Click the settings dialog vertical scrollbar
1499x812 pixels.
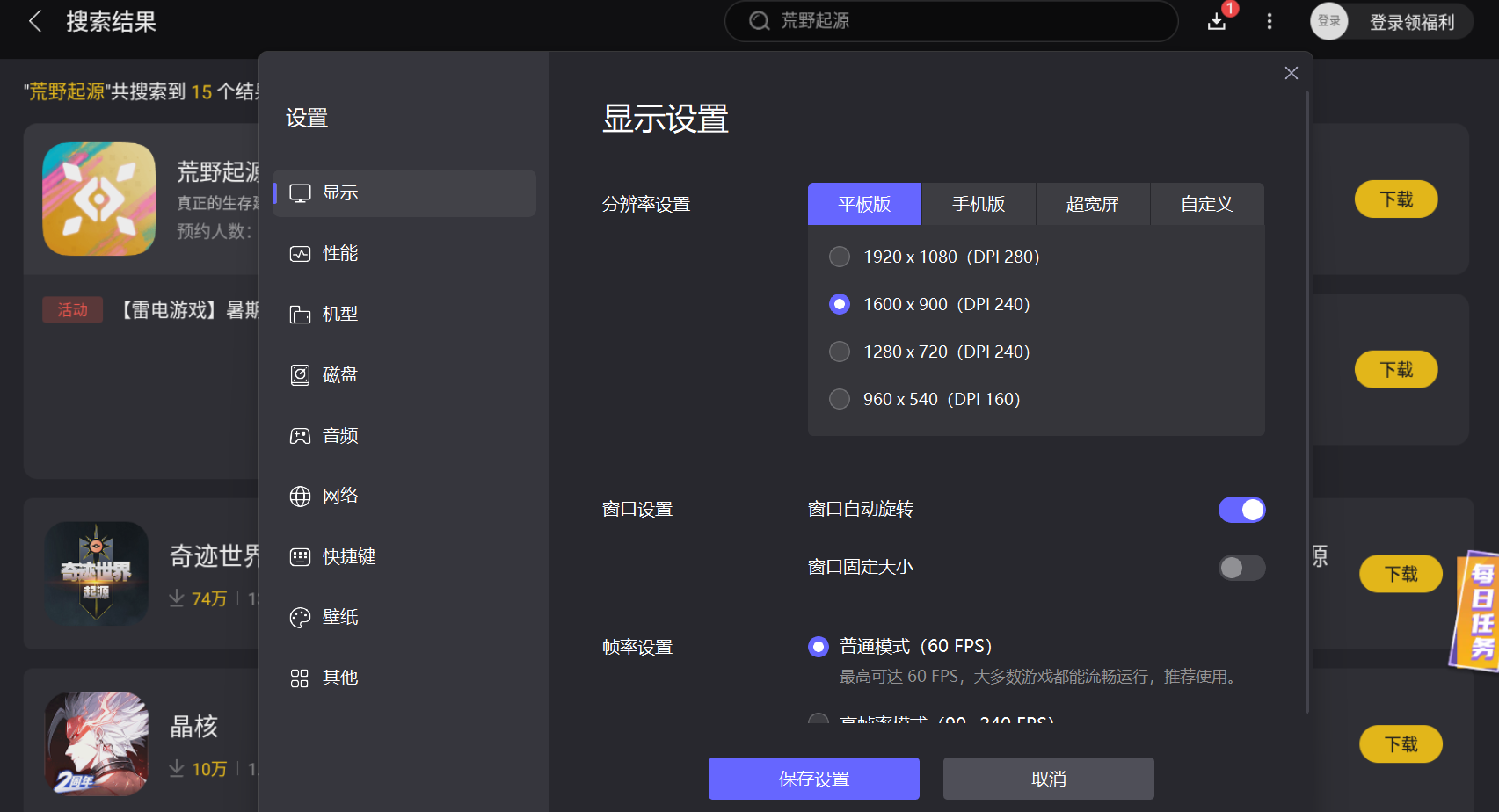click(x=1307, y=401)
